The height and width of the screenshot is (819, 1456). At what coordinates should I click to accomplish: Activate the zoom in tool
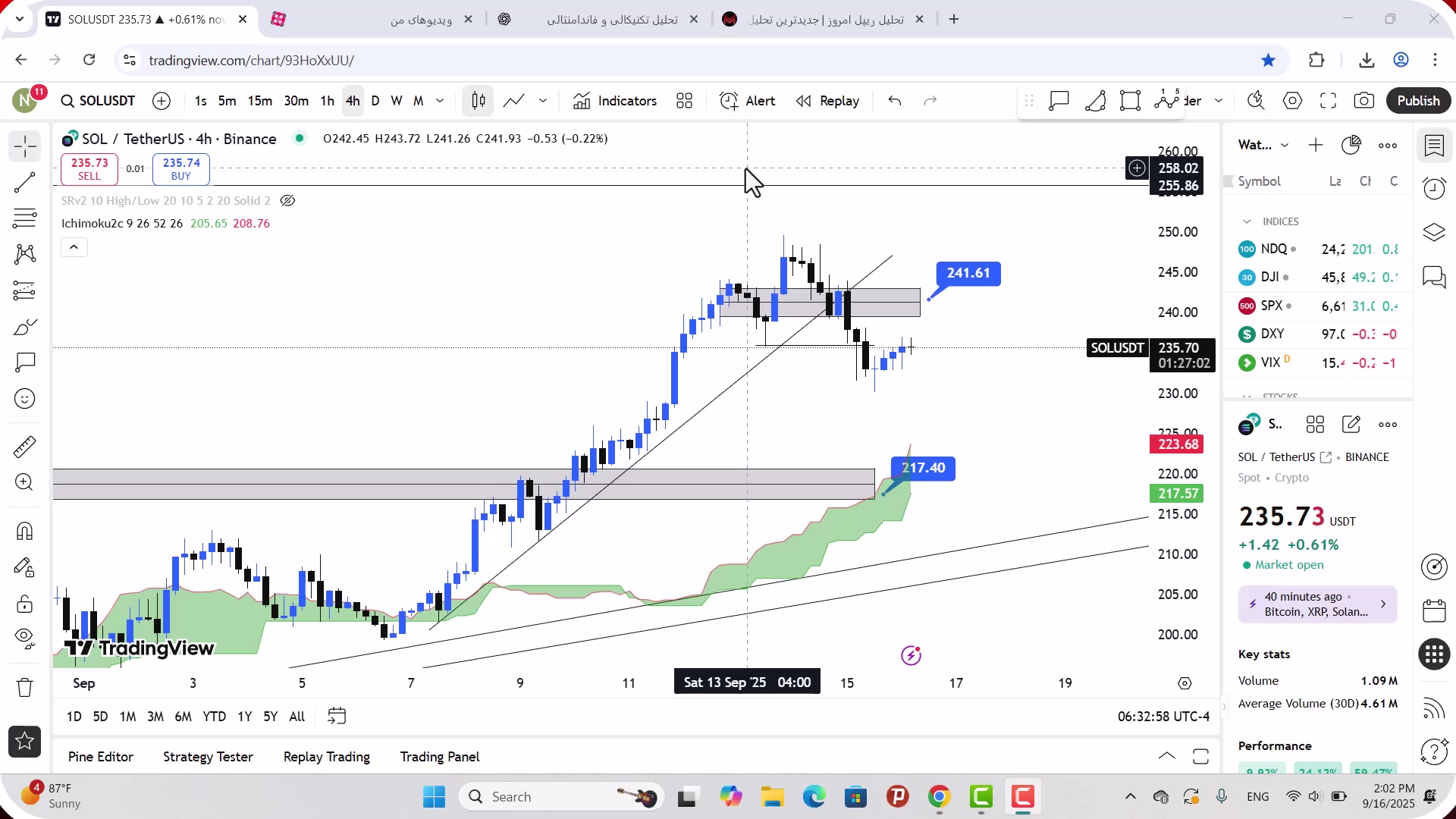[25, 482]
